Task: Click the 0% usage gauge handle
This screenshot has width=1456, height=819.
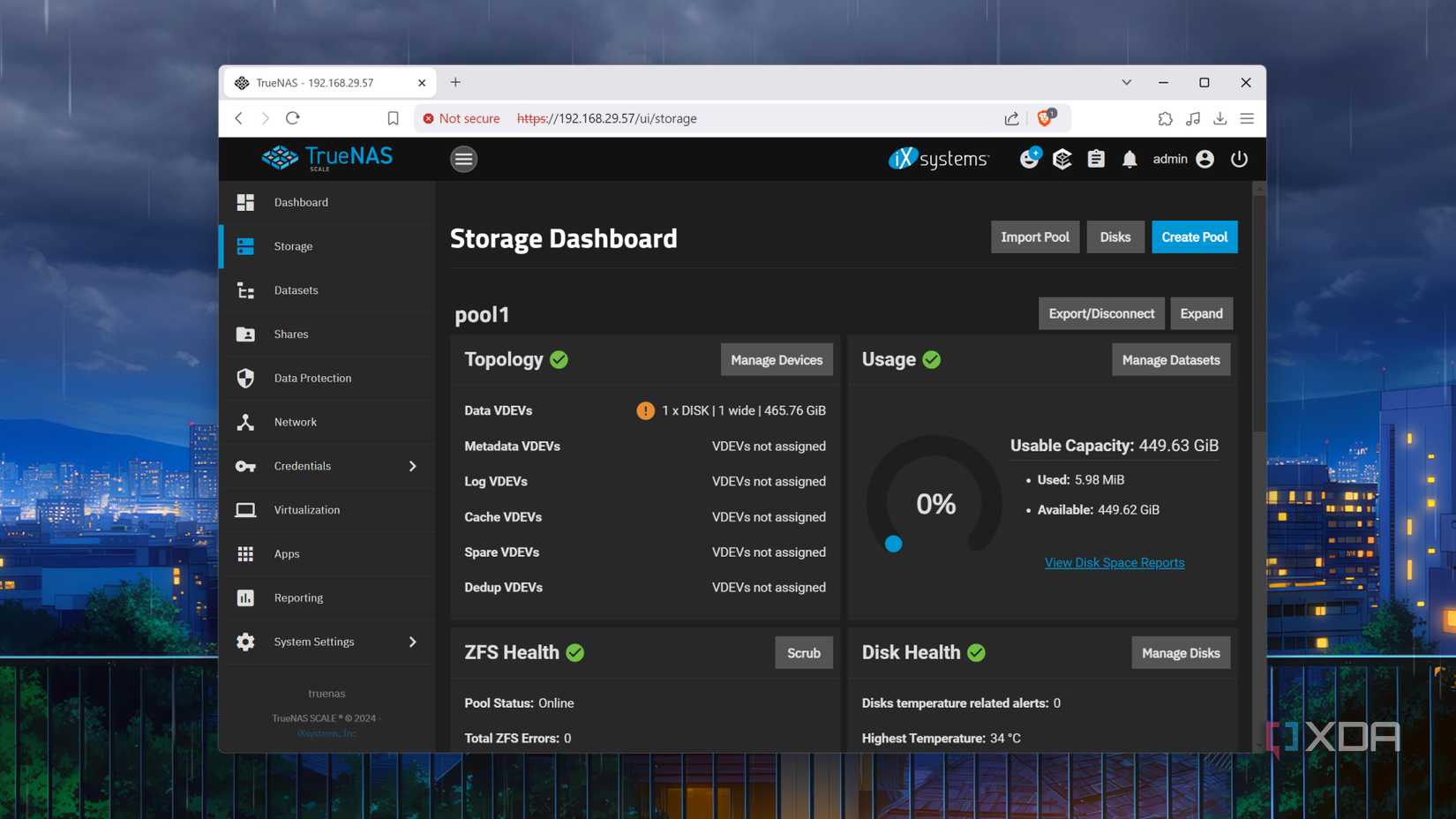Action: point(893,545)
